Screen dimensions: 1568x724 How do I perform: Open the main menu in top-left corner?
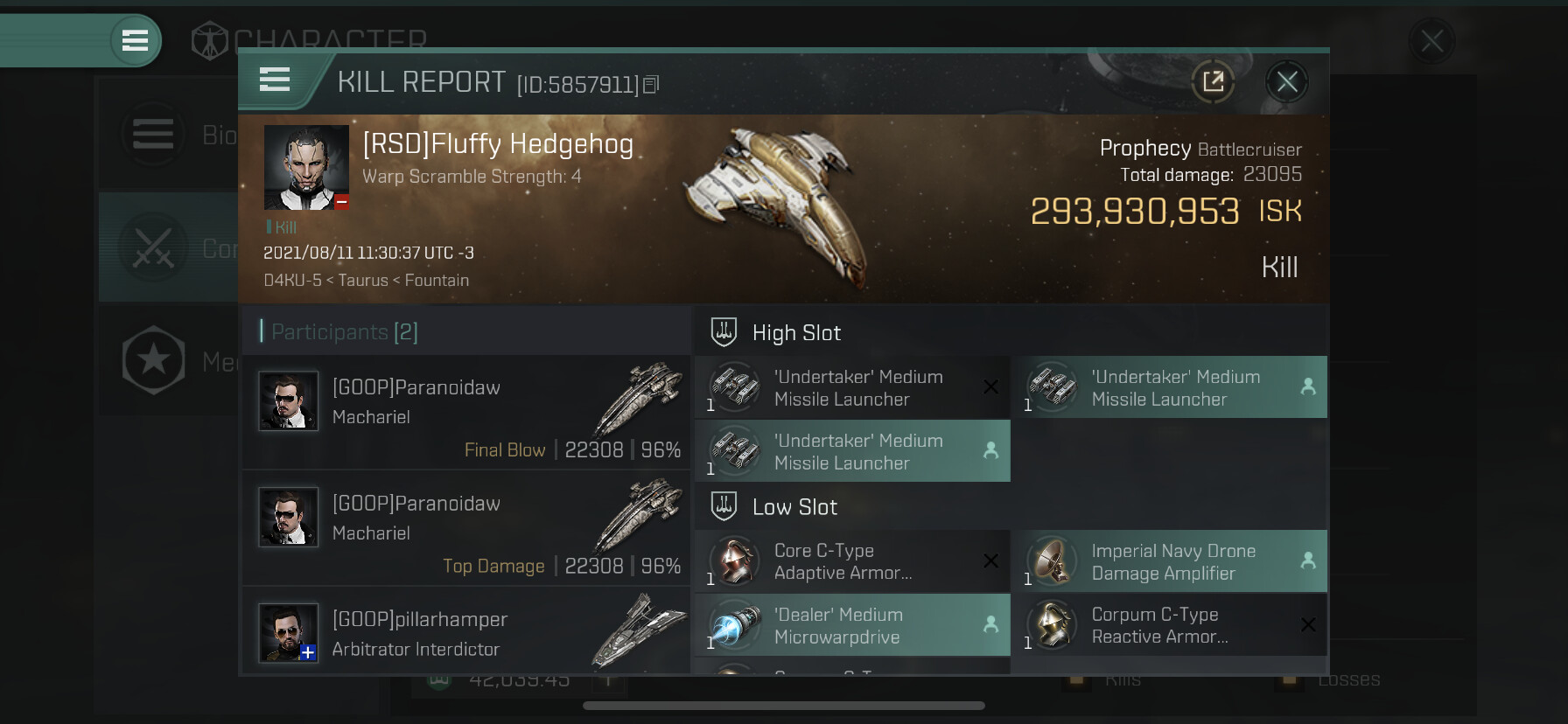(135, 40)
